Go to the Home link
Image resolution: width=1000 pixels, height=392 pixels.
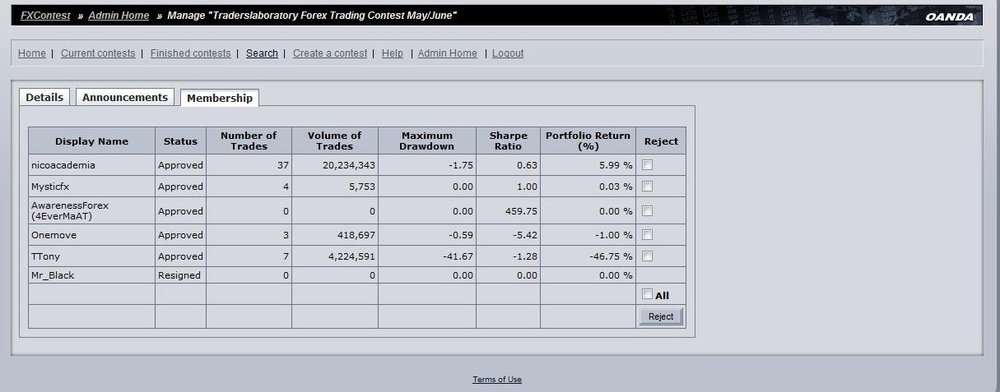32,54
